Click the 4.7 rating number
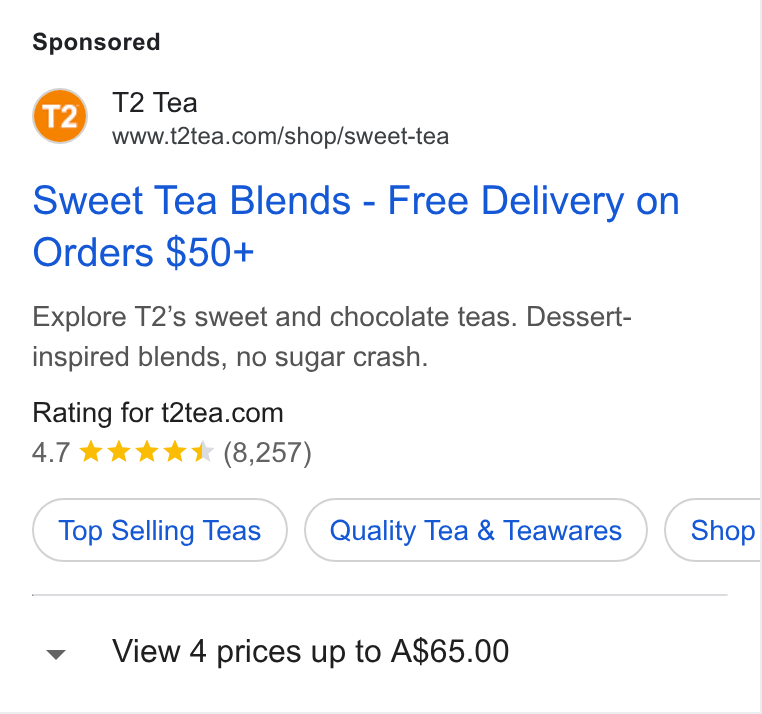Image resolution: width=762 pixels, height=714 pixels. pyautogui.click(x=51, y=453)
